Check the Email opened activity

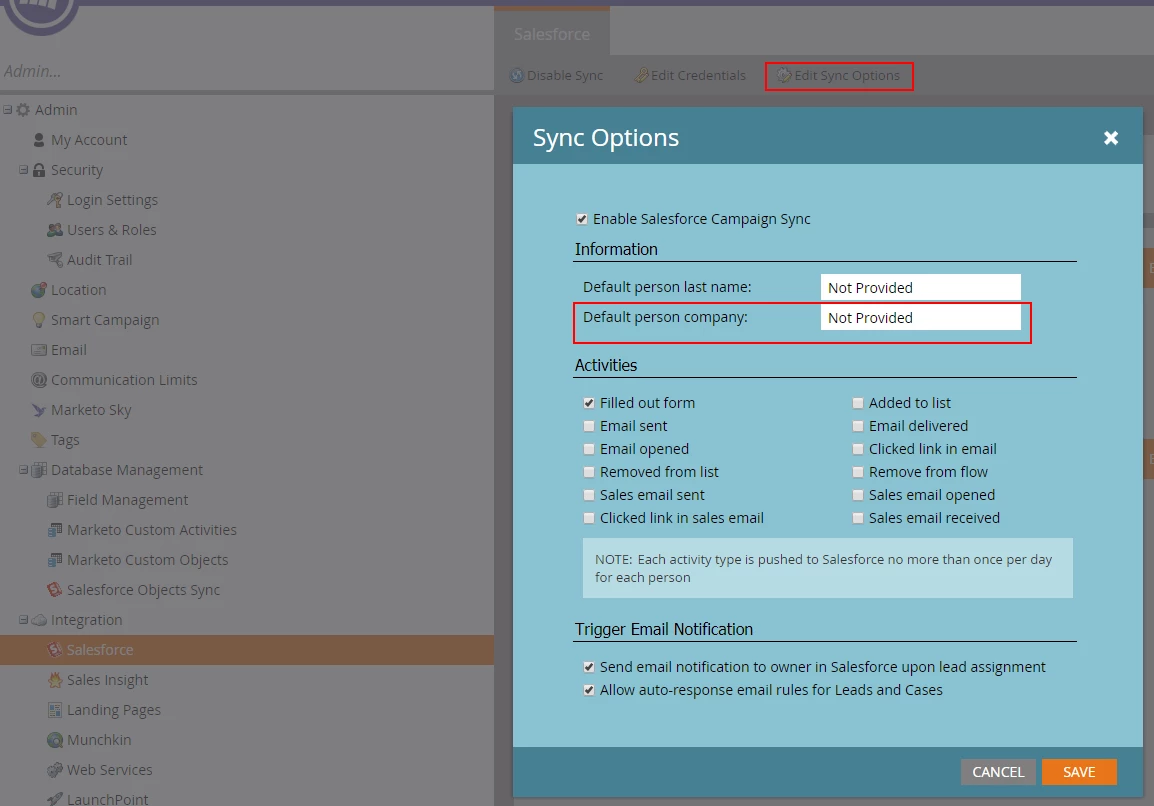(x=589, y=449)
